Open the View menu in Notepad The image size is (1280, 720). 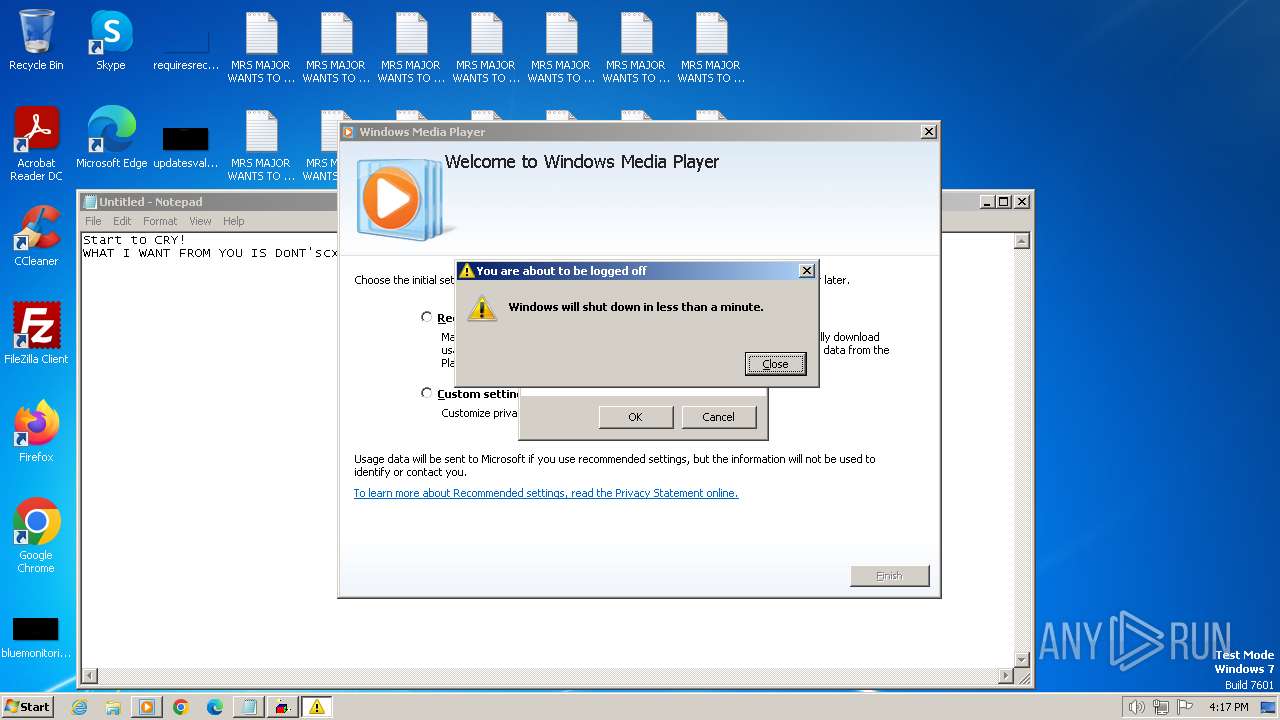(201, 221)
